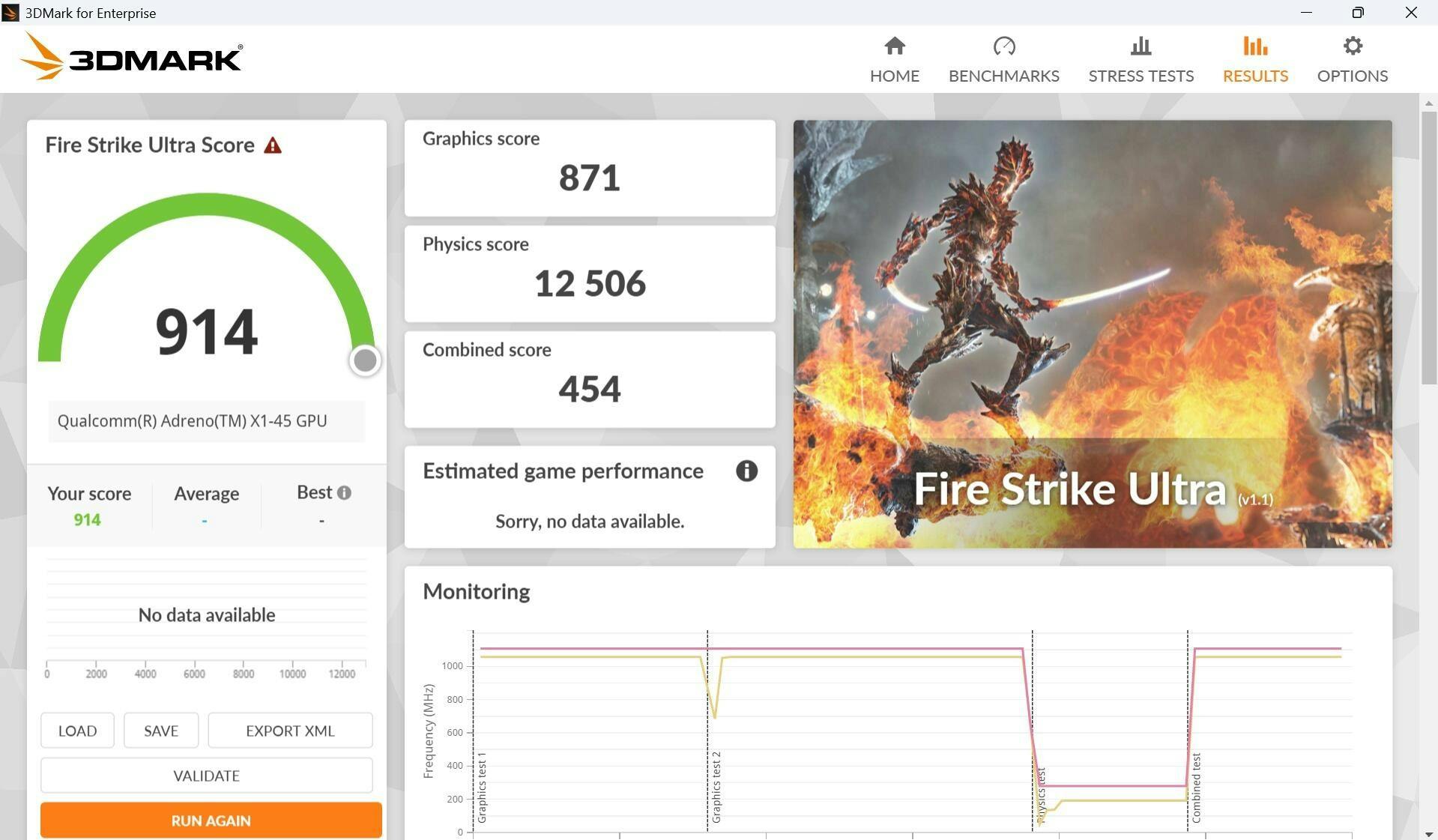This screenshot has width=1438, height=840.
Task: Click 'Sorry, no data available.' text
Action: tap(590, 522)
